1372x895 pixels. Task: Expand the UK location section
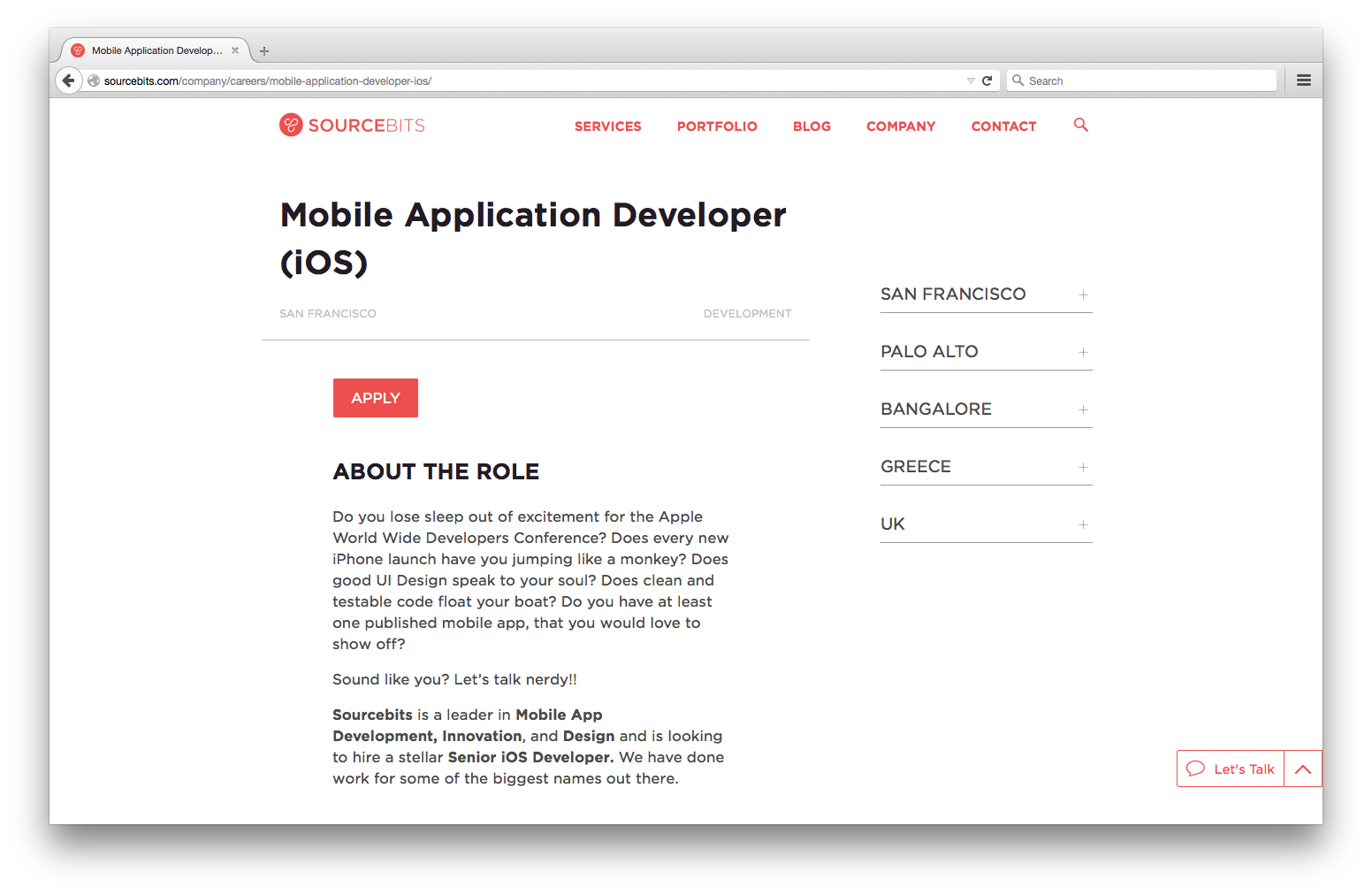click(987, 524)
